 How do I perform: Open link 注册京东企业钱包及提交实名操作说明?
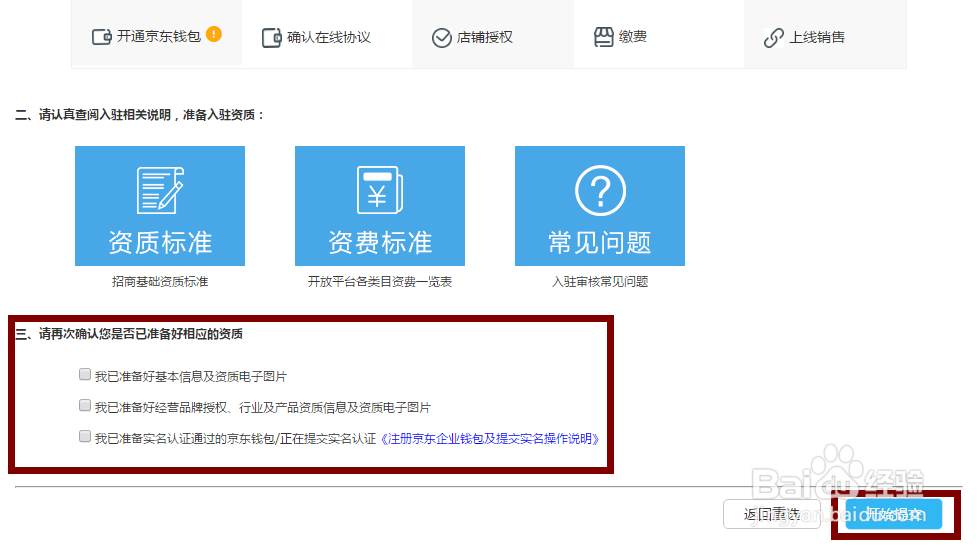click(x=490, y=439)
